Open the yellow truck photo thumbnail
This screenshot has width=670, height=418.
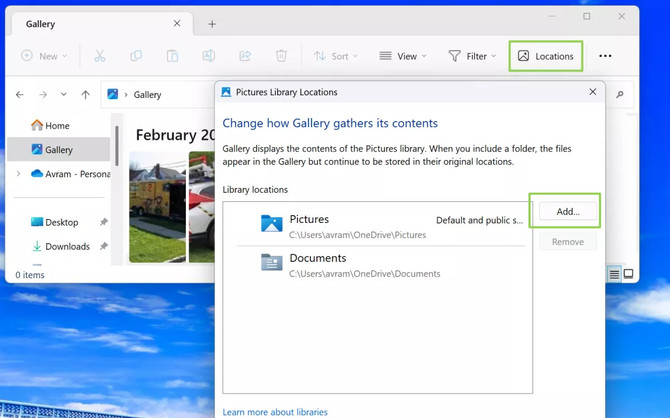[158, 207]
